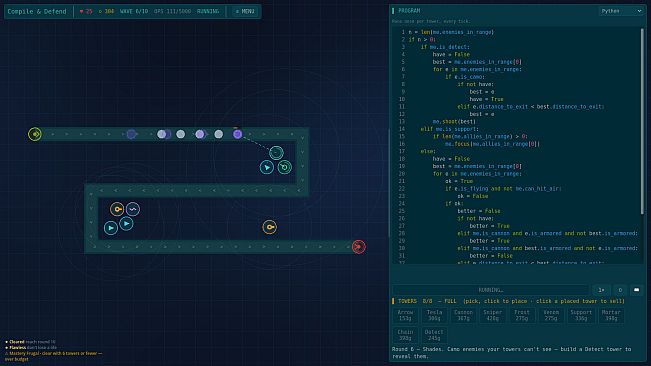Select the Frost tower card
This screenshot has width=651, height=366.
point(522,315)
